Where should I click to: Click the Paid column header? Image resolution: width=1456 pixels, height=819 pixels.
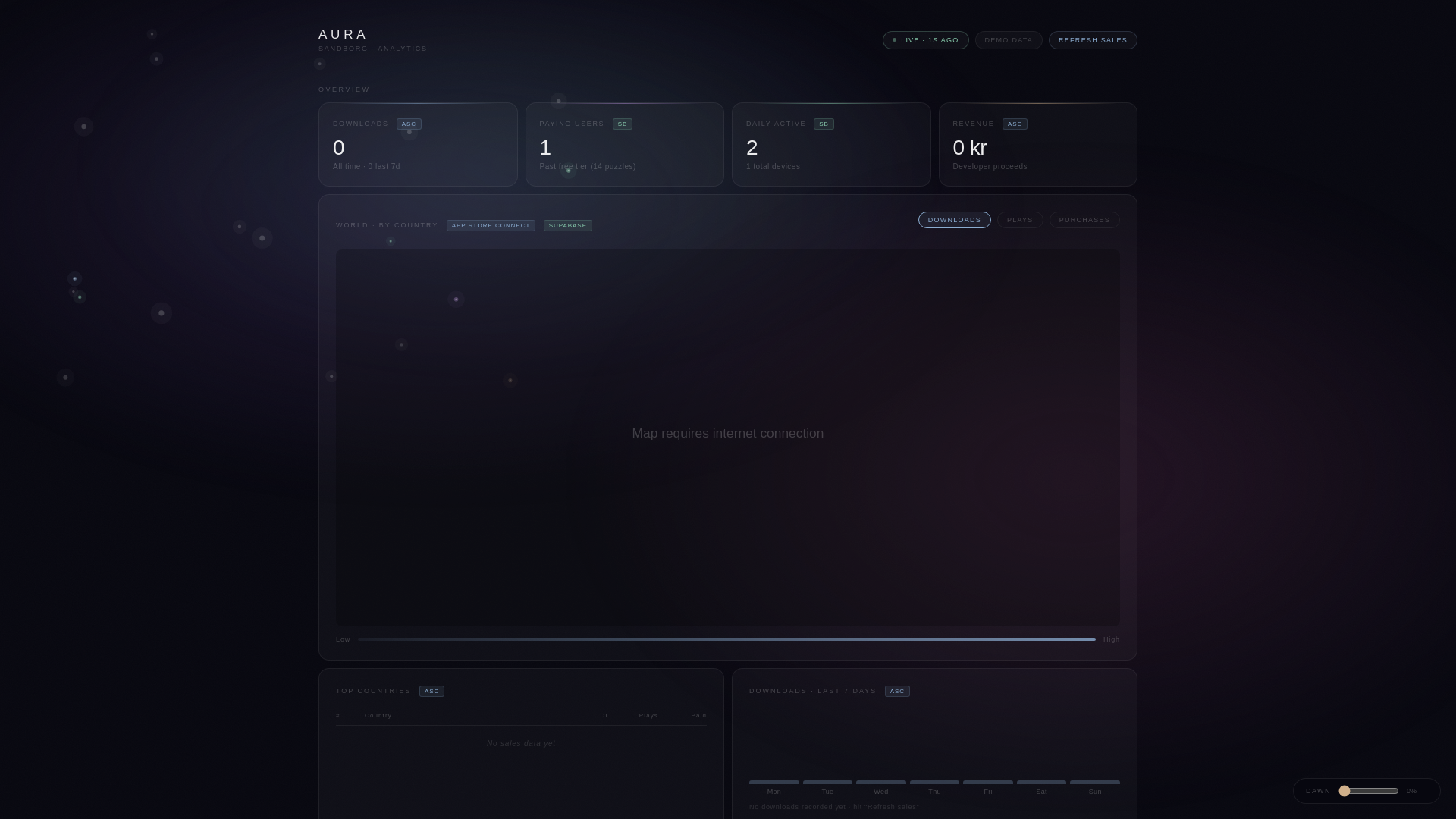point(698,716)
